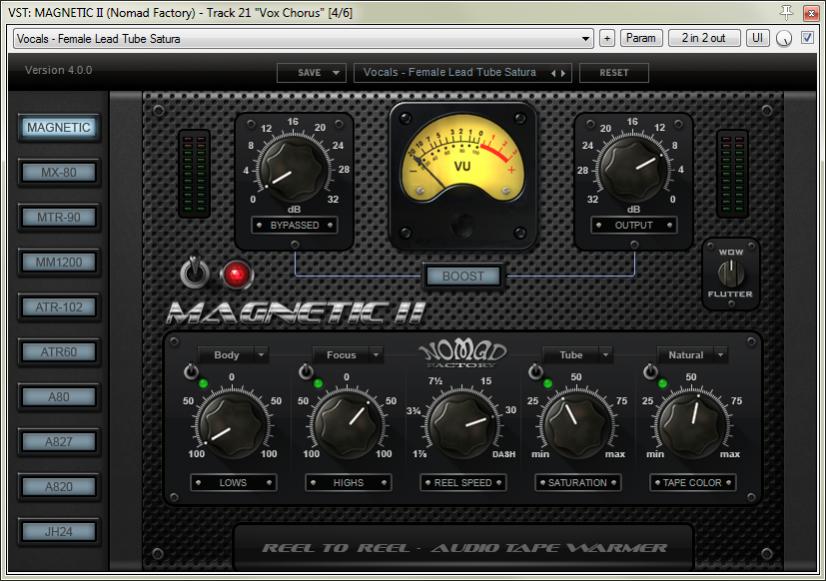Select the ATR-102 tape model
The image size is (826, 581).
pos(58,307)
